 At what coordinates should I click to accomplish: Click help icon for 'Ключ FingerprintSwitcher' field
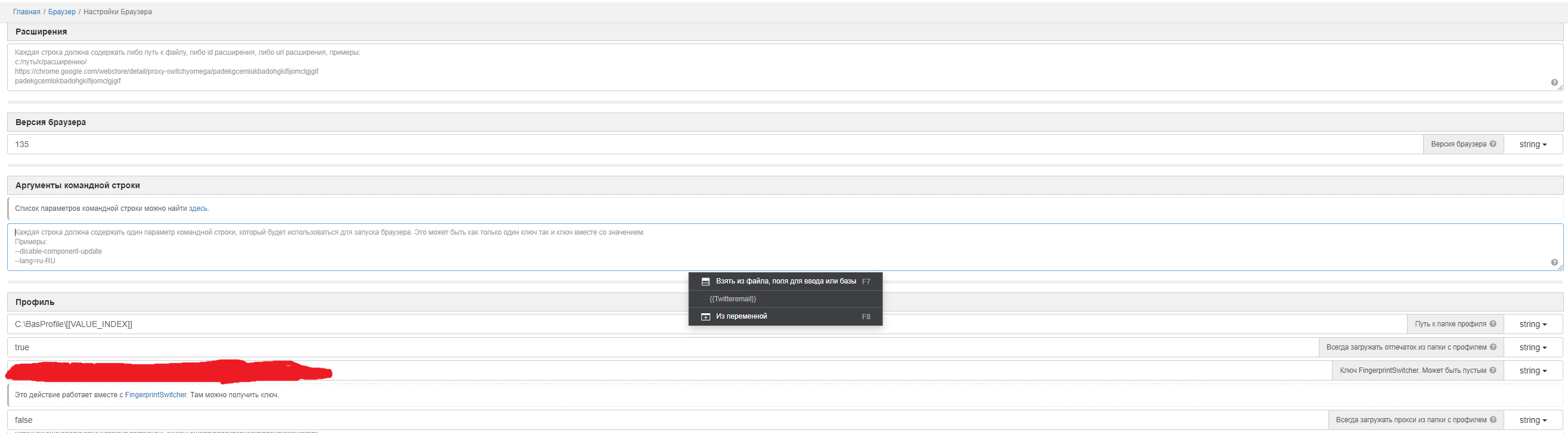click(x=1492, y=370)
